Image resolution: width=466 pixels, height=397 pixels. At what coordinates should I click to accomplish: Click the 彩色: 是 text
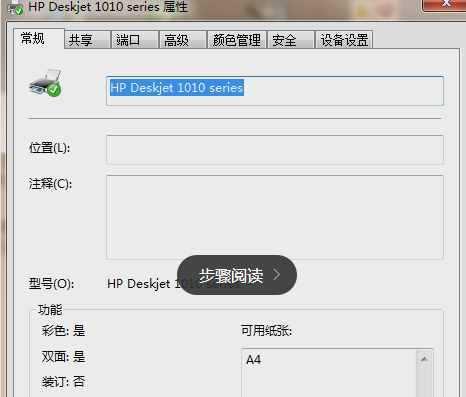[x=63, y=331]
